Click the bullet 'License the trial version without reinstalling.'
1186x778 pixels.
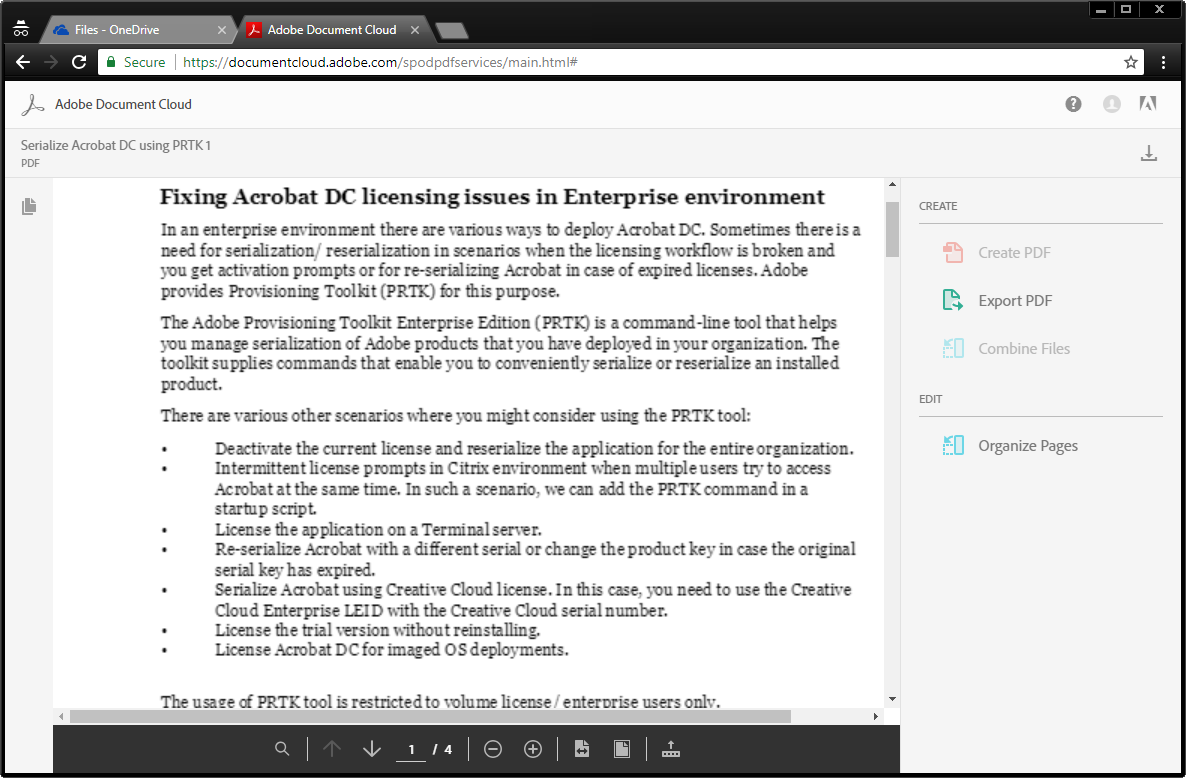(x=377, y=630)
